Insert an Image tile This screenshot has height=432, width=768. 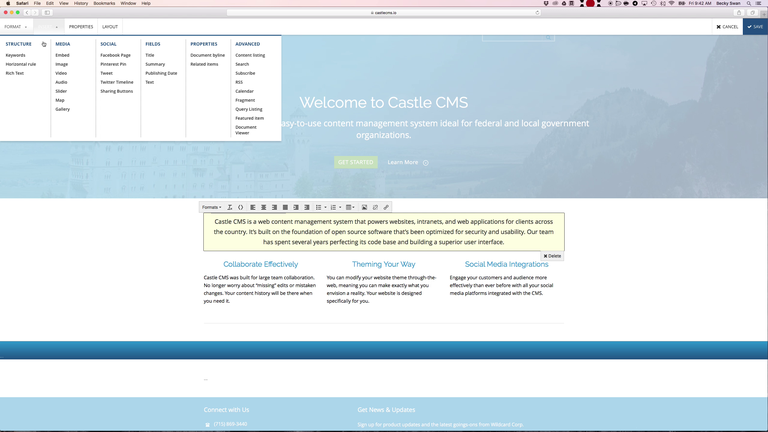(x=62, y=64)
